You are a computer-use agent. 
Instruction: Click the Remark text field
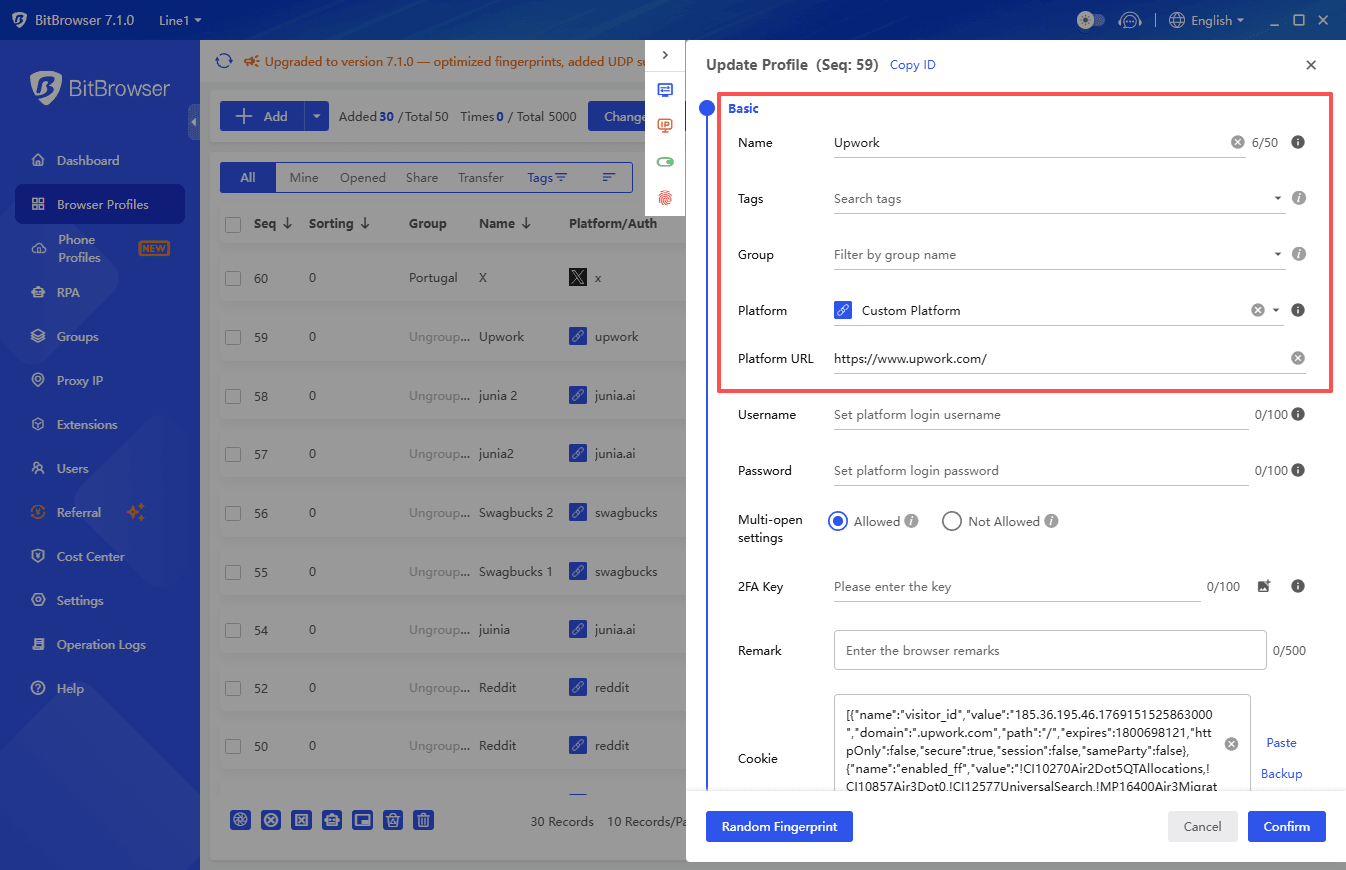pyautogui.click(x=1050, y=651)
